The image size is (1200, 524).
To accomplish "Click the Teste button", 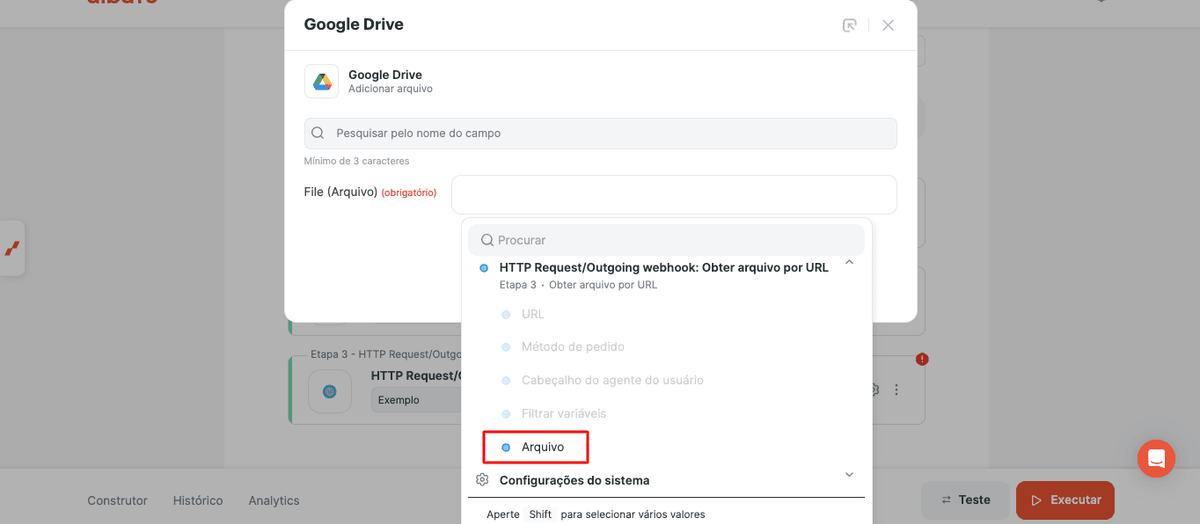I will [x=964, y=500].
